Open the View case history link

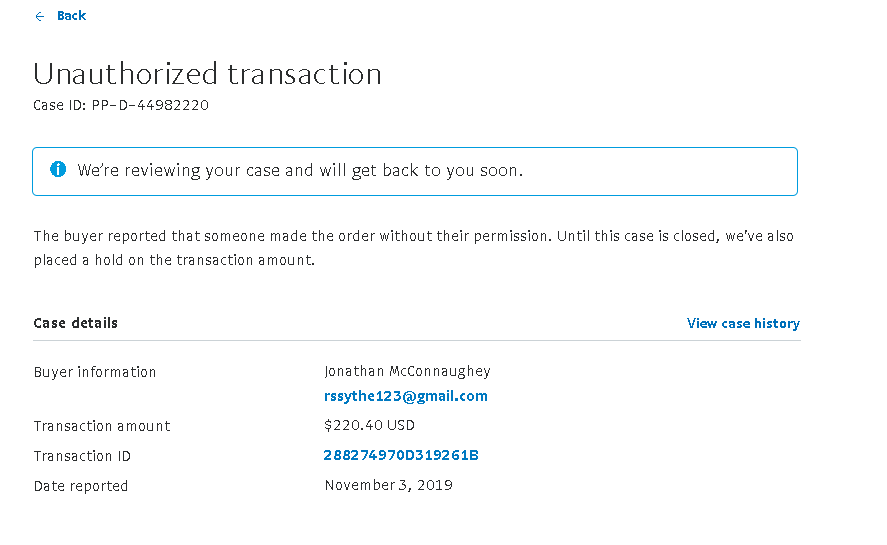point(743,324)
